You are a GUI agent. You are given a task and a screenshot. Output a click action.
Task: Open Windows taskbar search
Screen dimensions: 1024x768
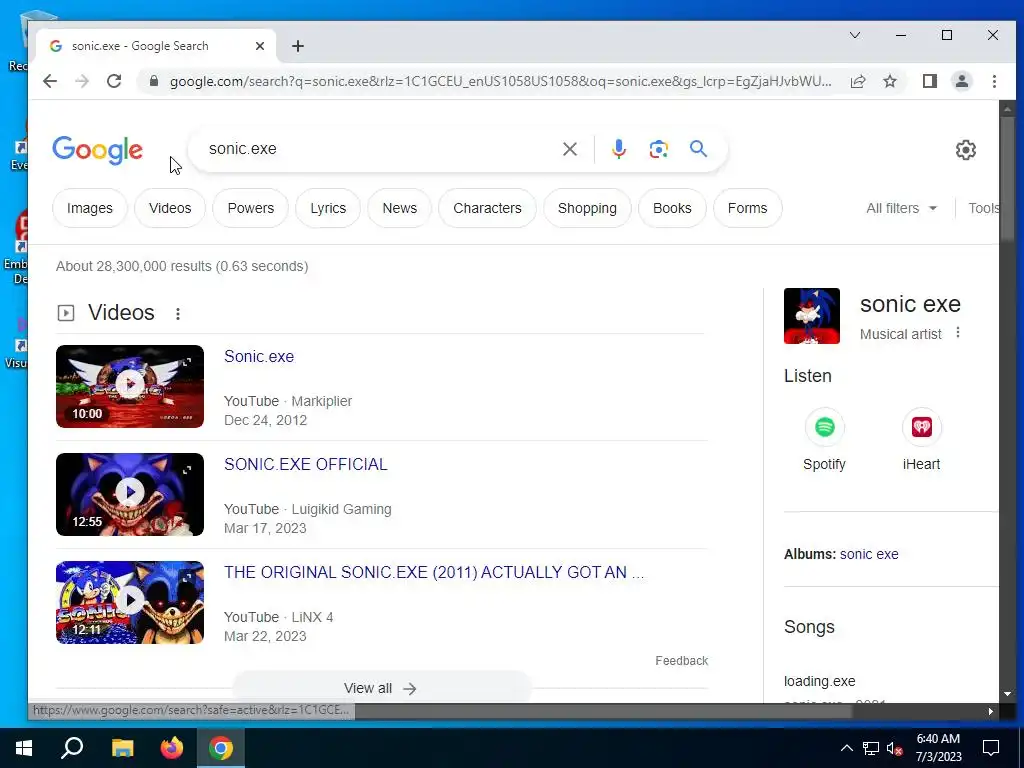[72, 748]
